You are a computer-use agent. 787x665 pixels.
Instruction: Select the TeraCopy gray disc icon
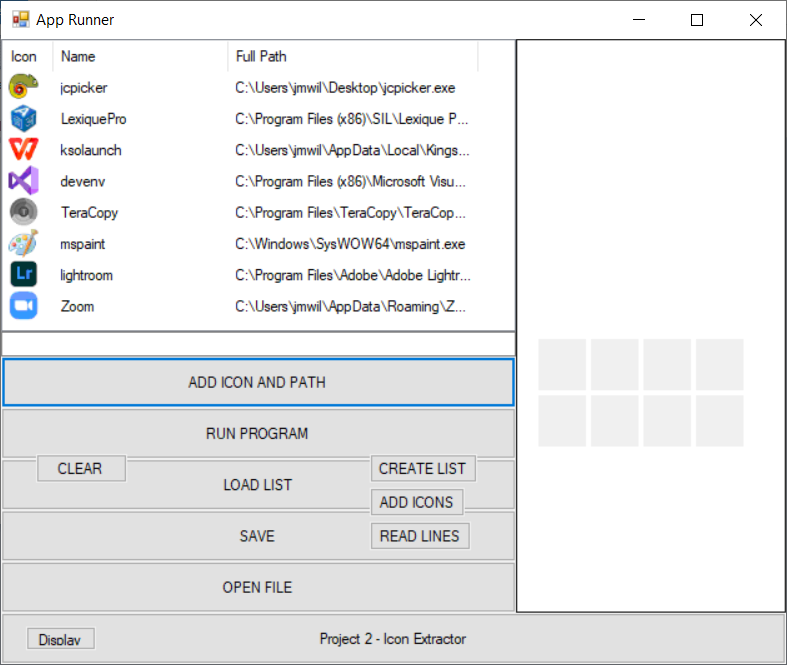pos(24,212)
